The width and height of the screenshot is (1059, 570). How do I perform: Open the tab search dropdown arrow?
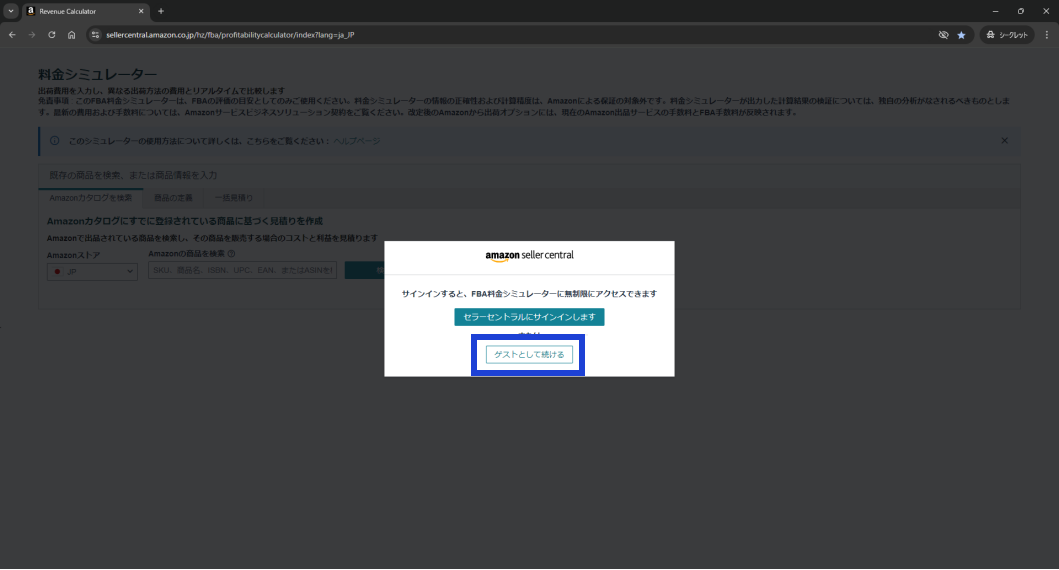tap(11, 11)
